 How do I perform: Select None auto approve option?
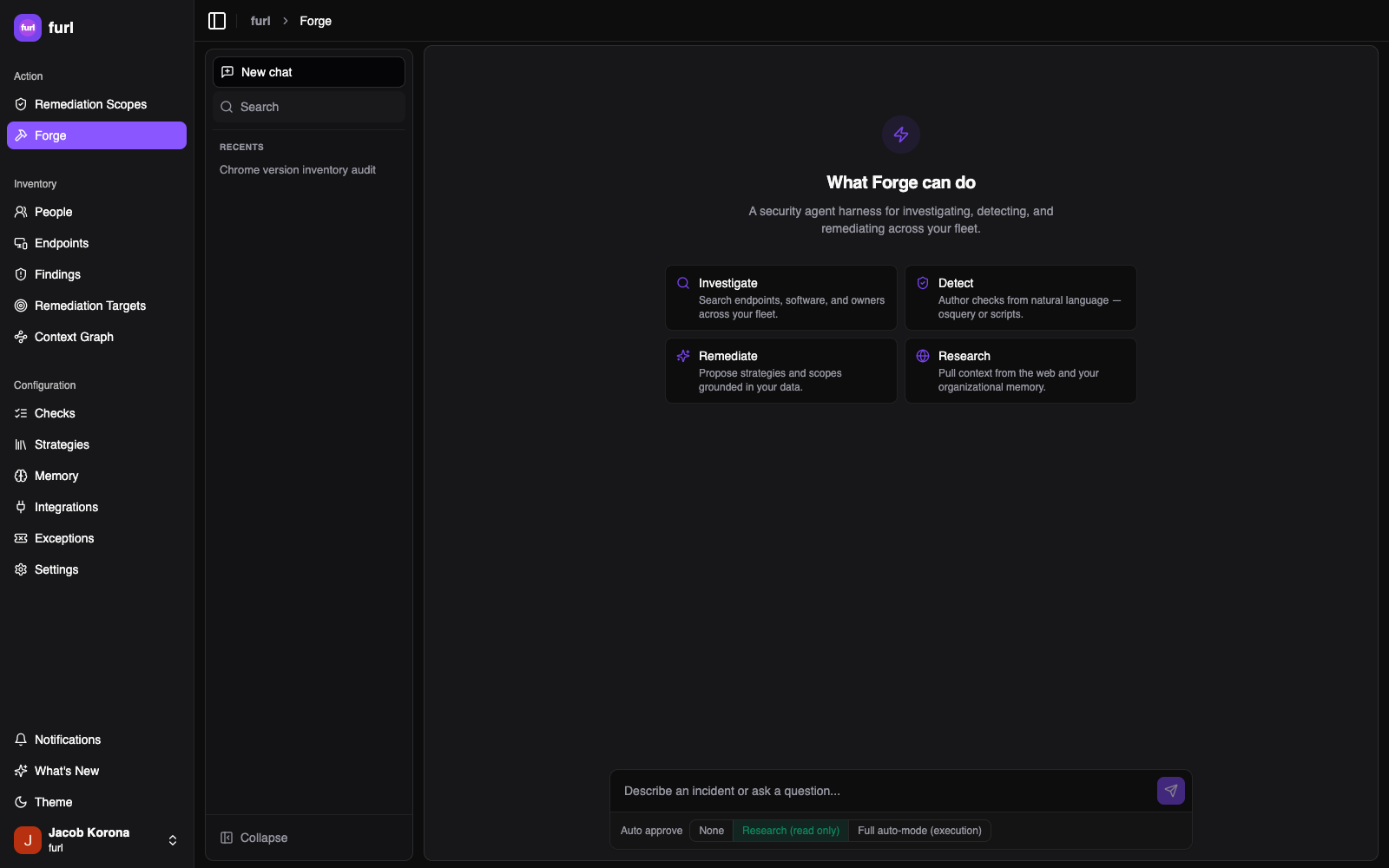point(711,831)
